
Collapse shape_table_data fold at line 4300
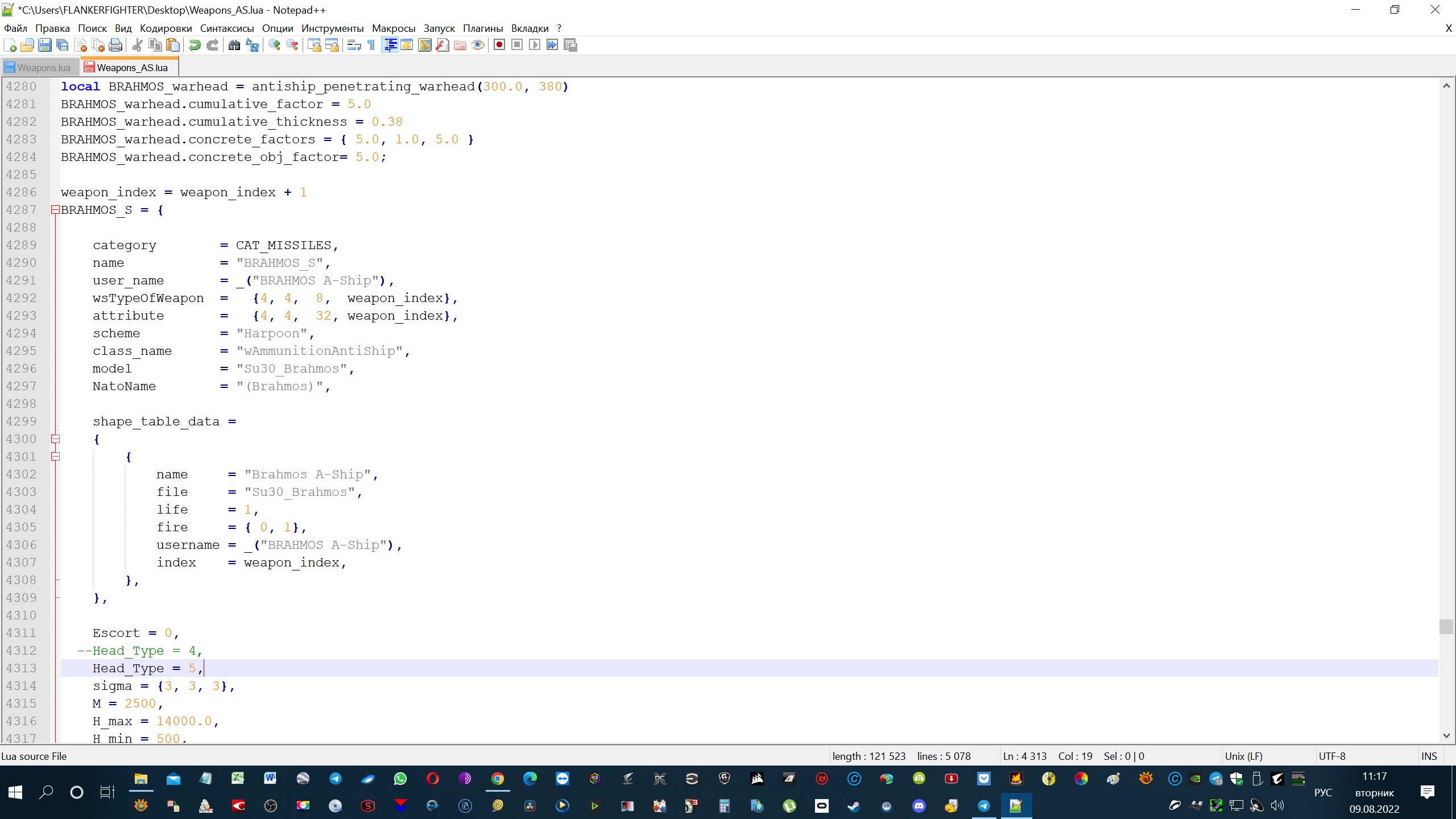(55, 439)
